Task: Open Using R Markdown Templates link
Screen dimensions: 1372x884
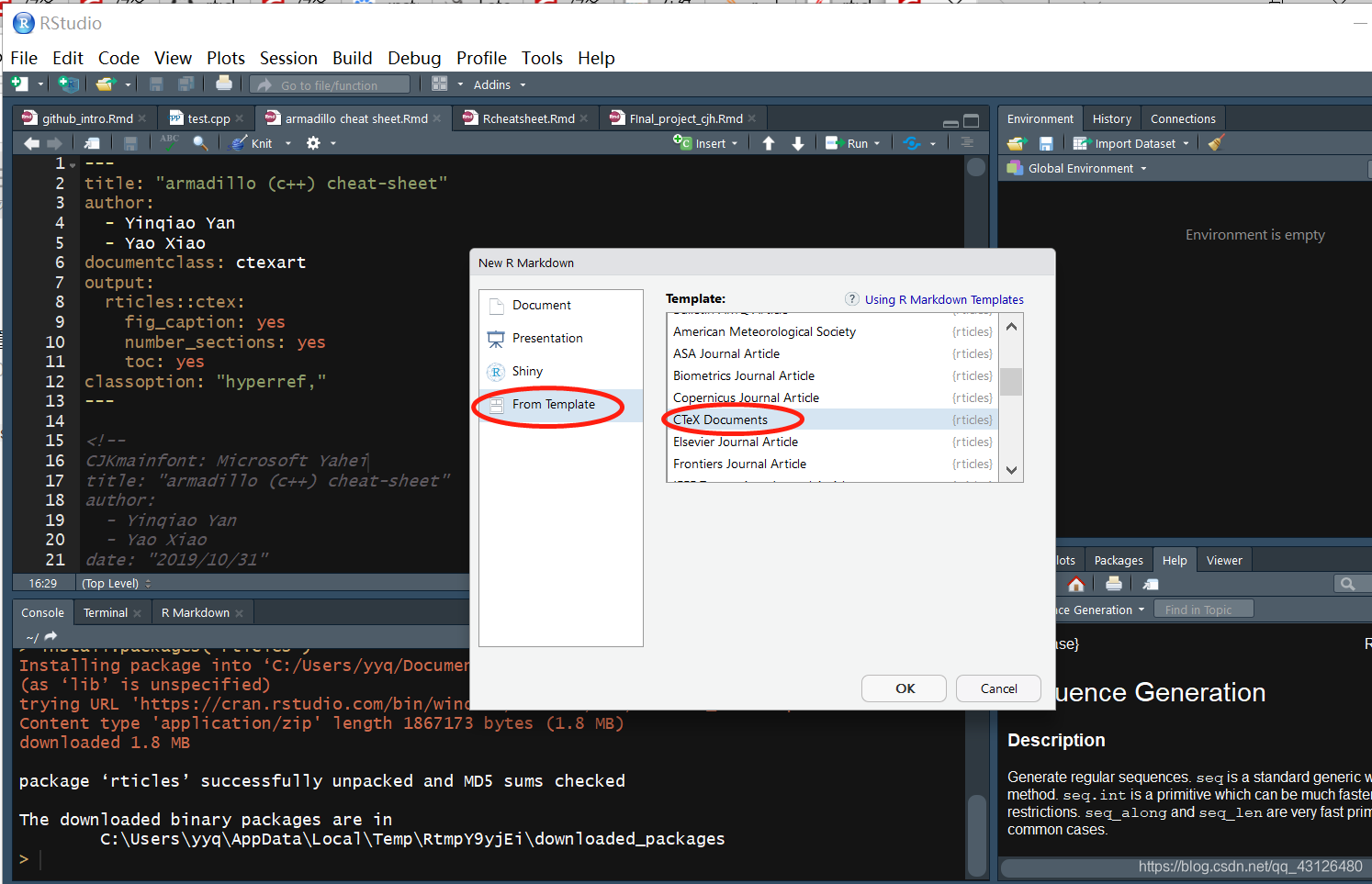Action: click(x=944, y=299)
